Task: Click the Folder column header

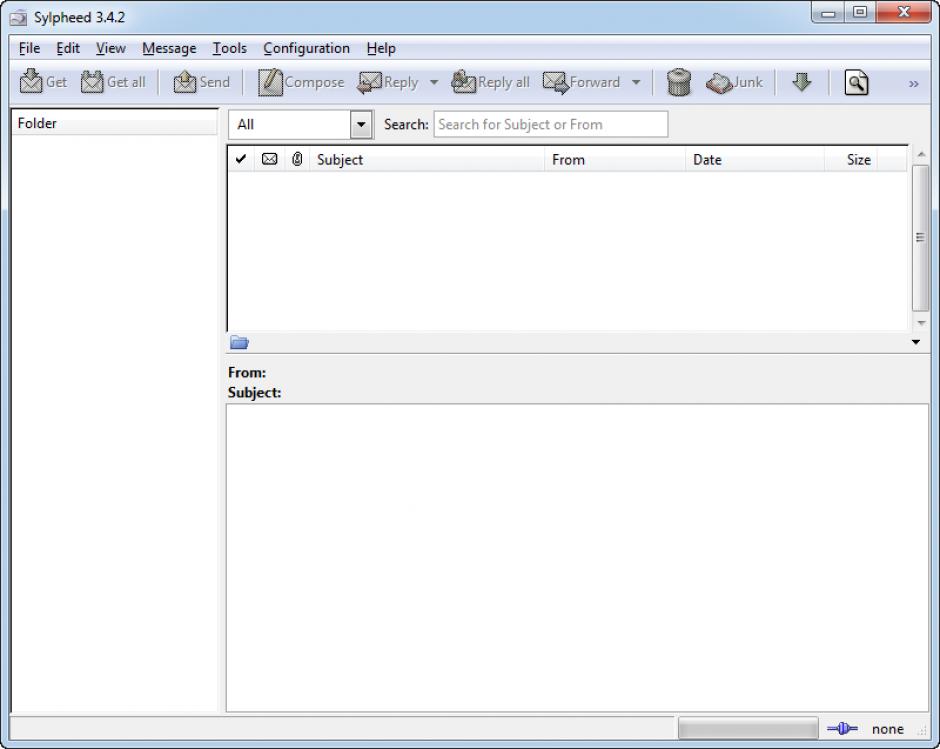Action: point(115,123)
